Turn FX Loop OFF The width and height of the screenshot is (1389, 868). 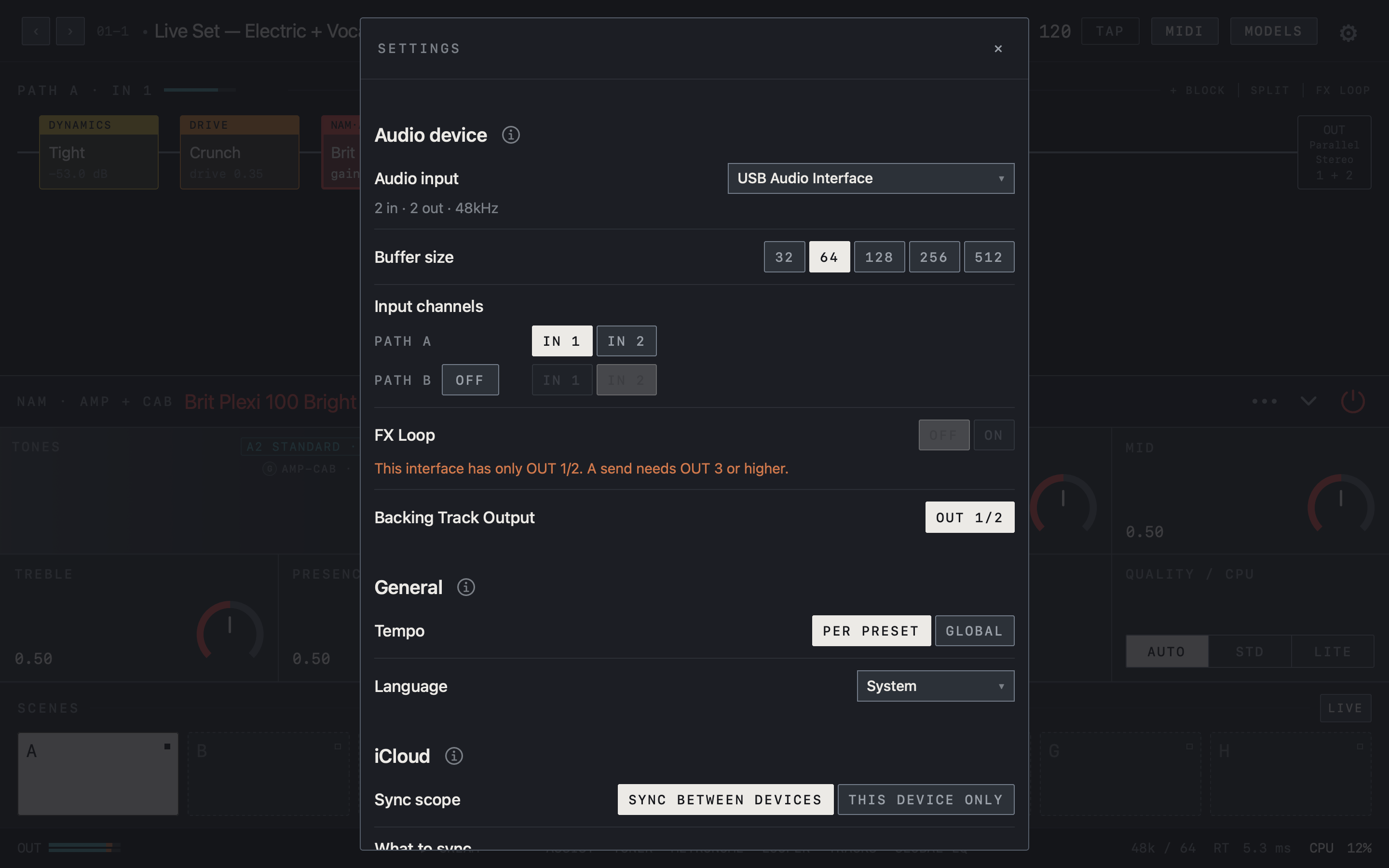point(943,435)
